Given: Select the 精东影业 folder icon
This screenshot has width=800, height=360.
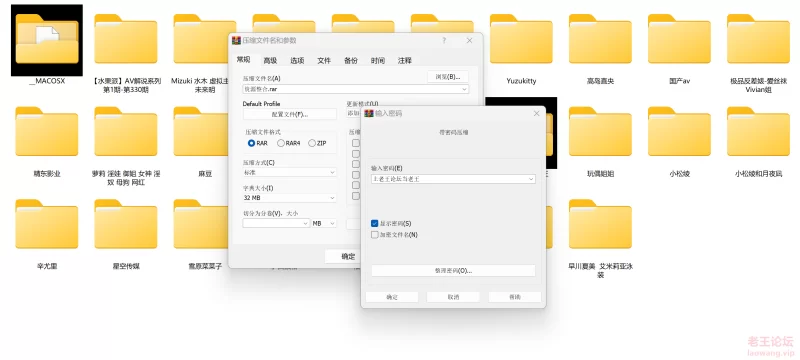Looking at the screenshot, I should click(x=46, y=132).
